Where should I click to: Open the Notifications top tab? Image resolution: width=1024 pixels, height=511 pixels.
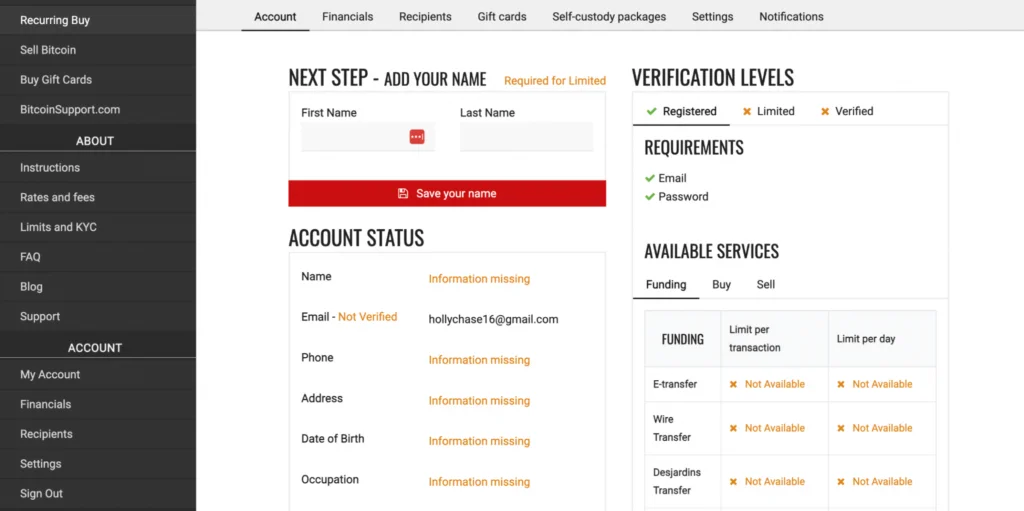point(791,17)
